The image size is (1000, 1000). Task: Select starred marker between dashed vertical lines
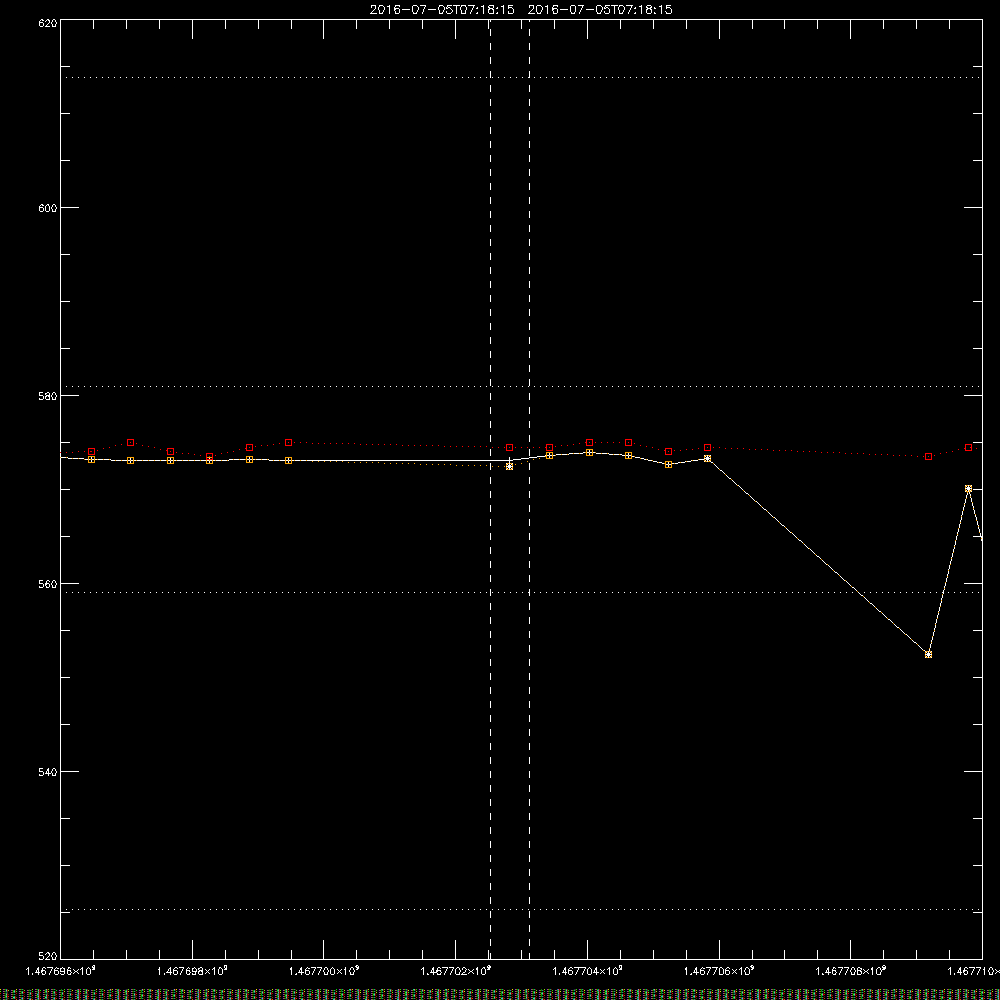tap(510, 466)
